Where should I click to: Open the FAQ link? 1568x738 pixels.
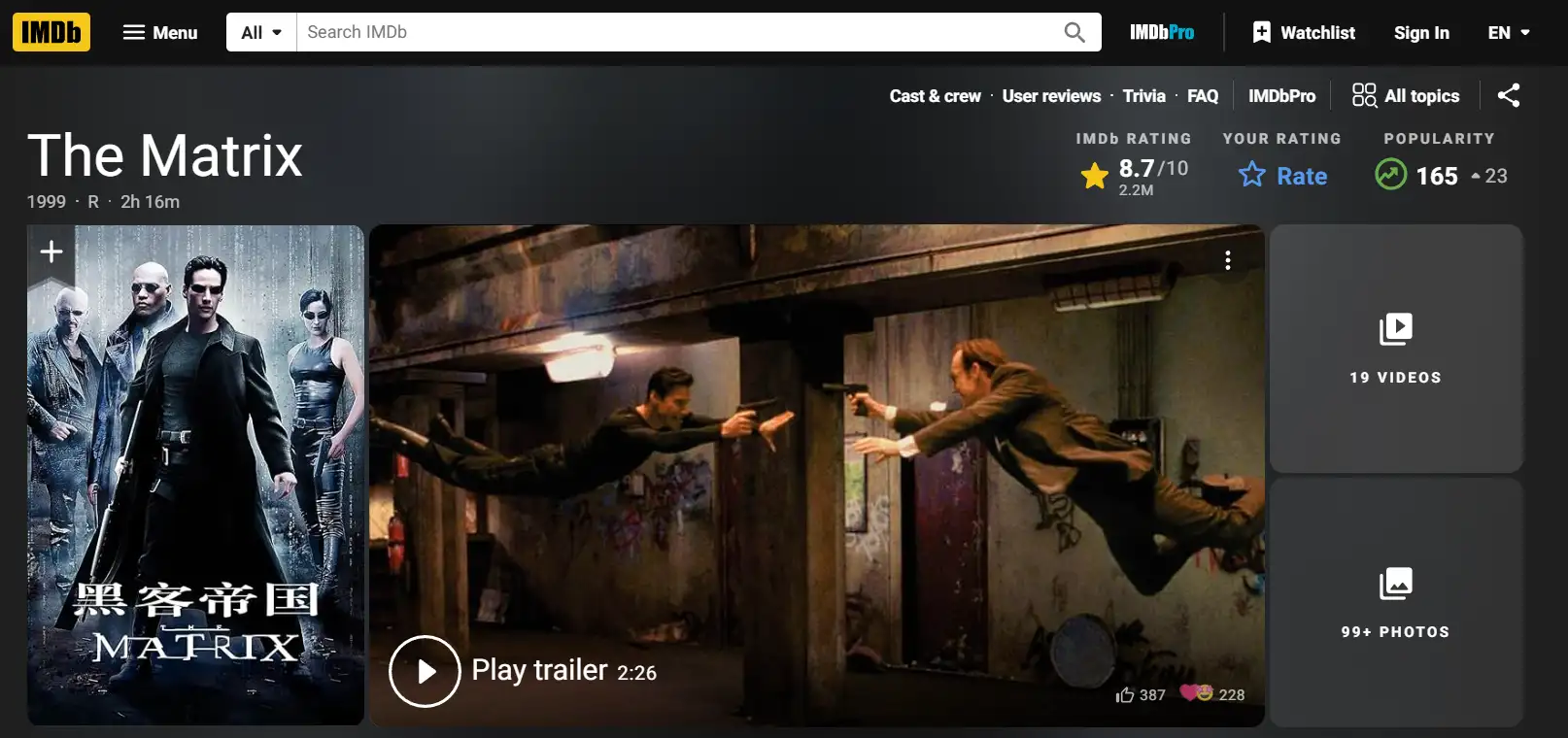[1202, 95]
